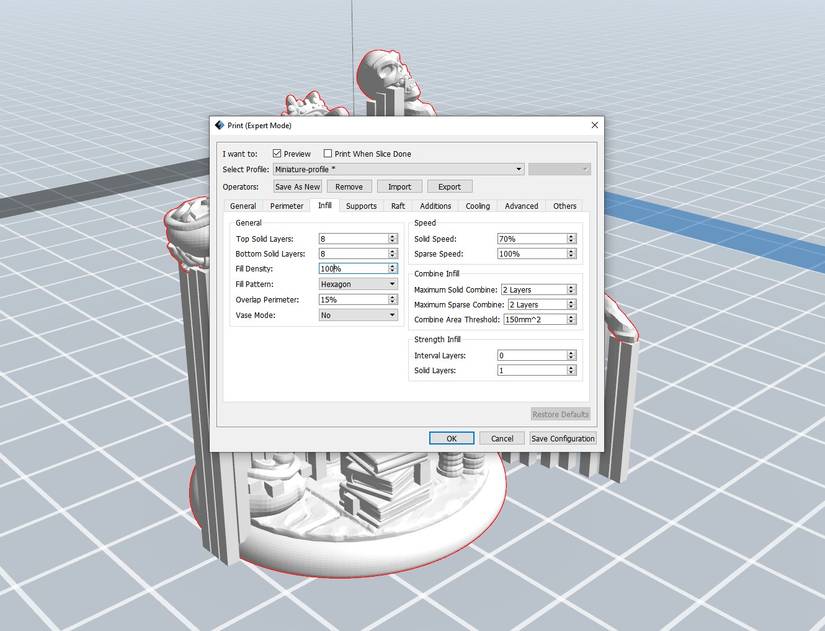825x631 pixels.
Task: Toggle the Preview checkbox
Action: pyautogui.click(x=277, y=154)
